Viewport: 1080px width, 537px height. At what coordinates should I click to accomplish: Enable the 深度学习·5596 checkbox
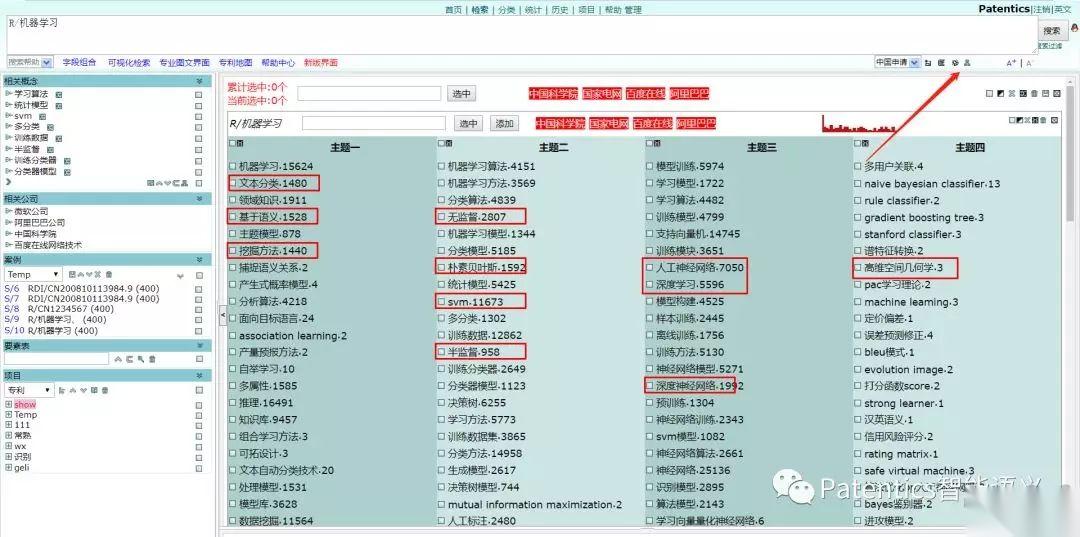pos(650,285)
